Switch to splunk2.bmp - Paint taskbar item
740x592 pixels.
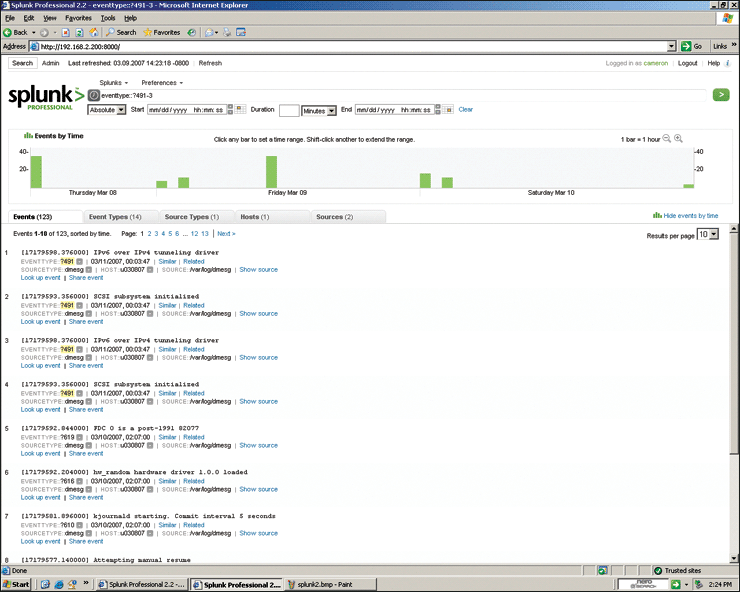click(x=330, y=584)
